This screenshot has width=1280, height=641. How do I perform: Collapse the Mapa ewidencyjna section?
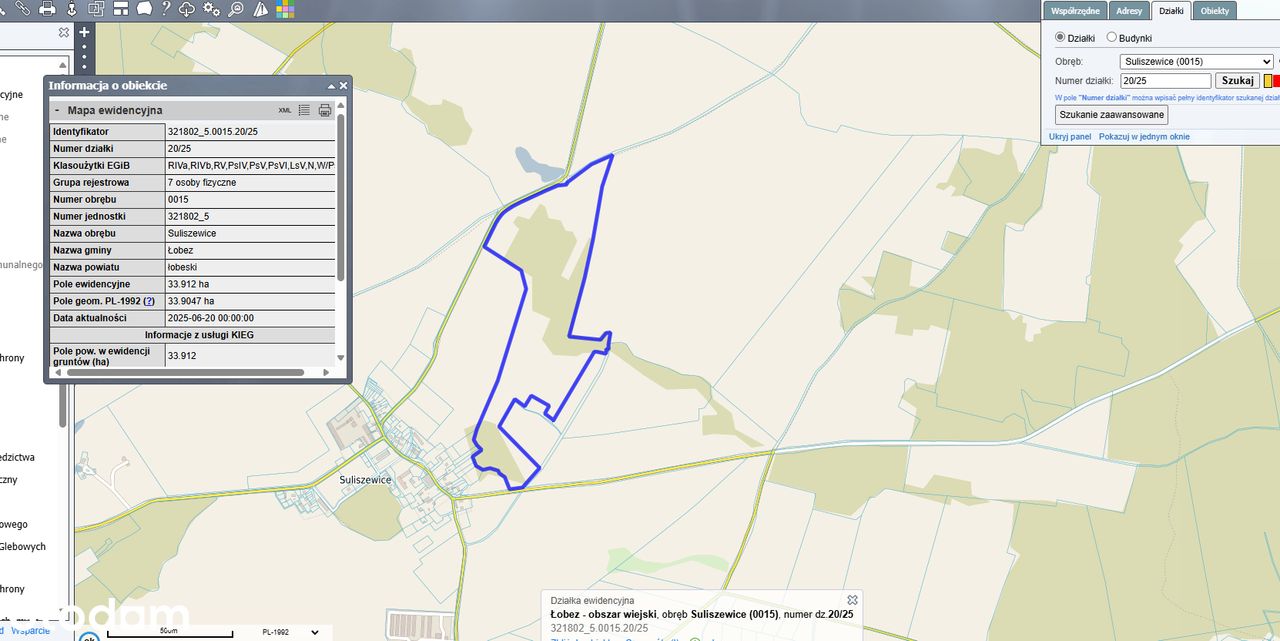[x=57, y=110]
